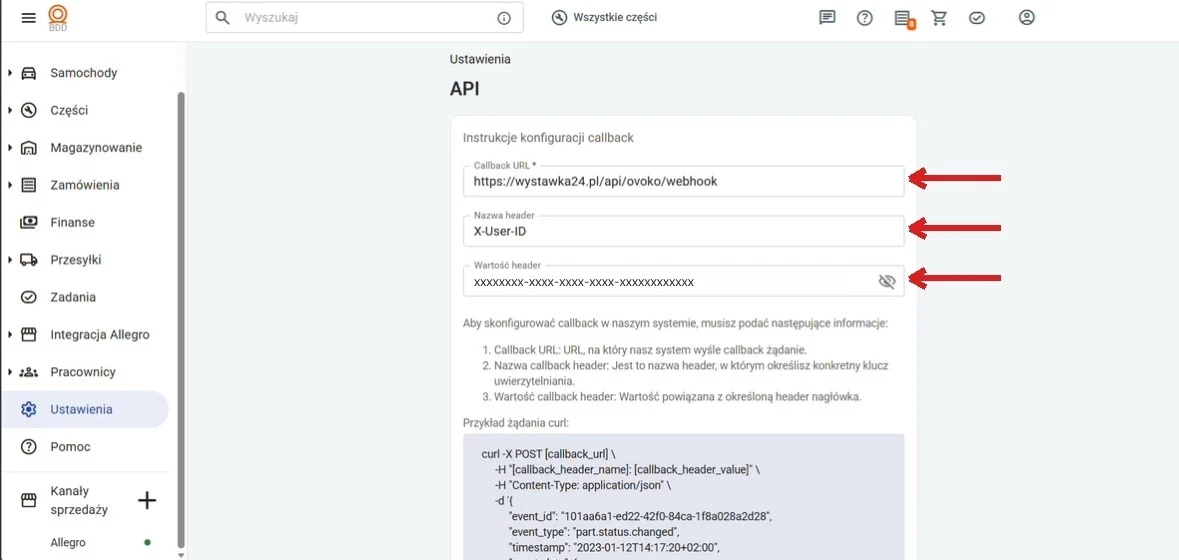Click the Ustawienia breadcrumb text

[x=480, y=59]
